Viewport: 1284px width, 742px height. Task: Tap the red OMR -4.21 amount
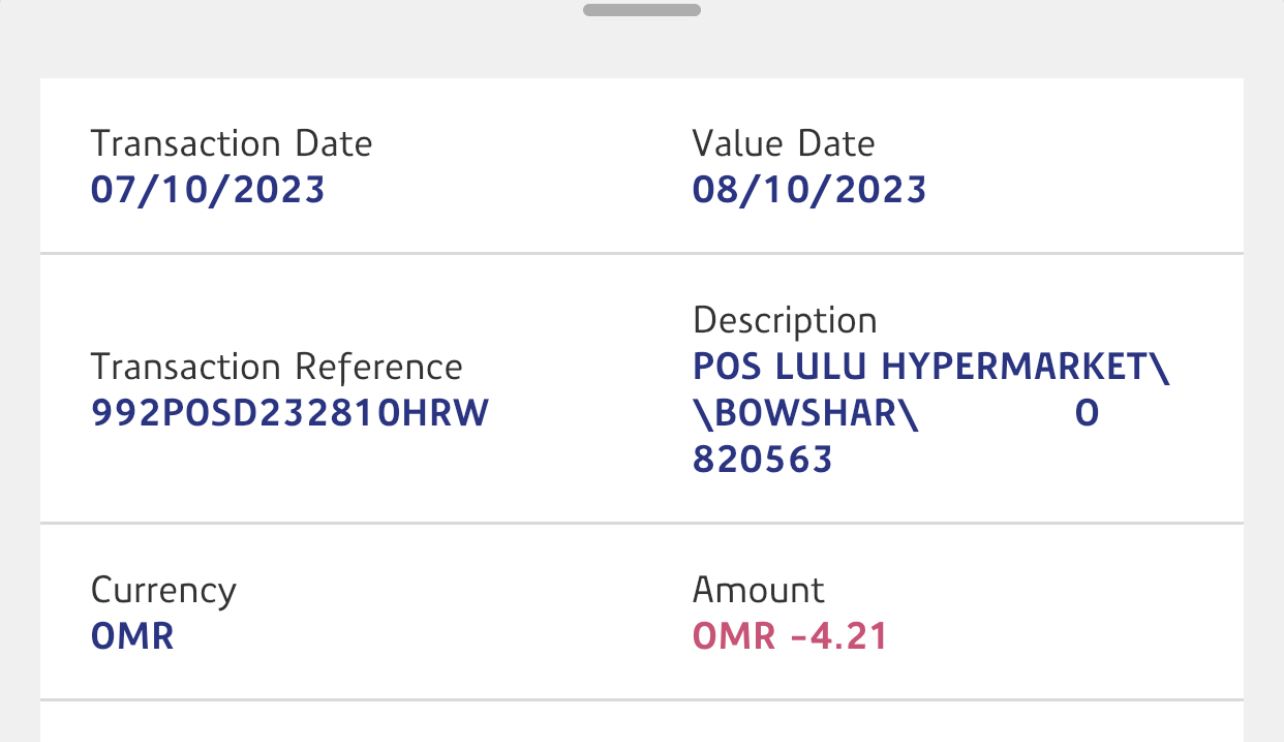click(x=790, y=636)
